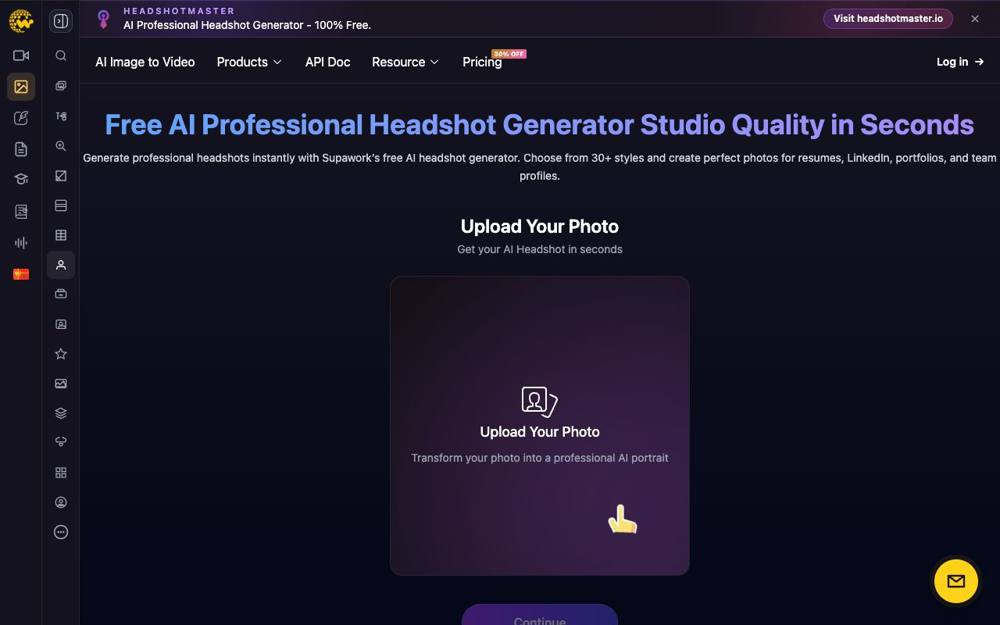The image size is (1000, 625).
Task: Open the briefcase card icon
Action: coord(61,294)
